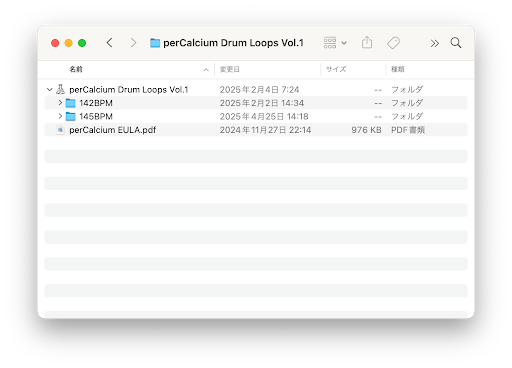Open the view grouping options dropdown

pyautogui.click(x=335, y=43)
